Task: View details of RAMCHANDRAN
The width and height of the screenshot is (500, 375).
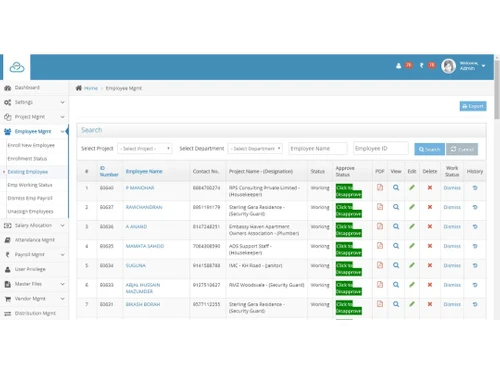Action: click(396, 207)
